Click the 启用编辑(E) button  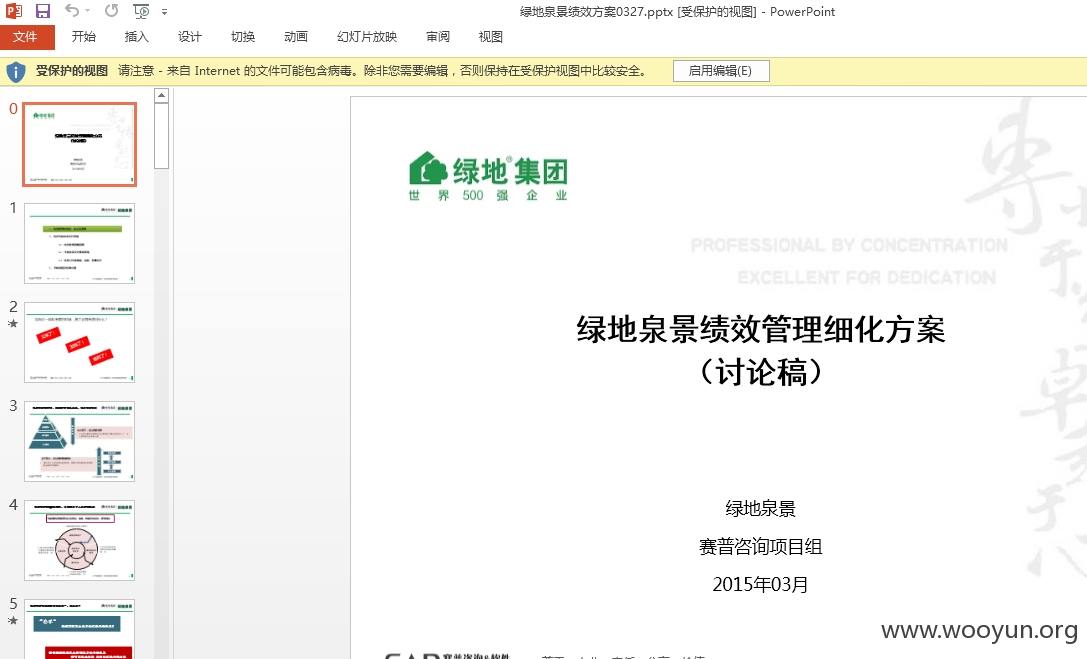click(721, 71)
